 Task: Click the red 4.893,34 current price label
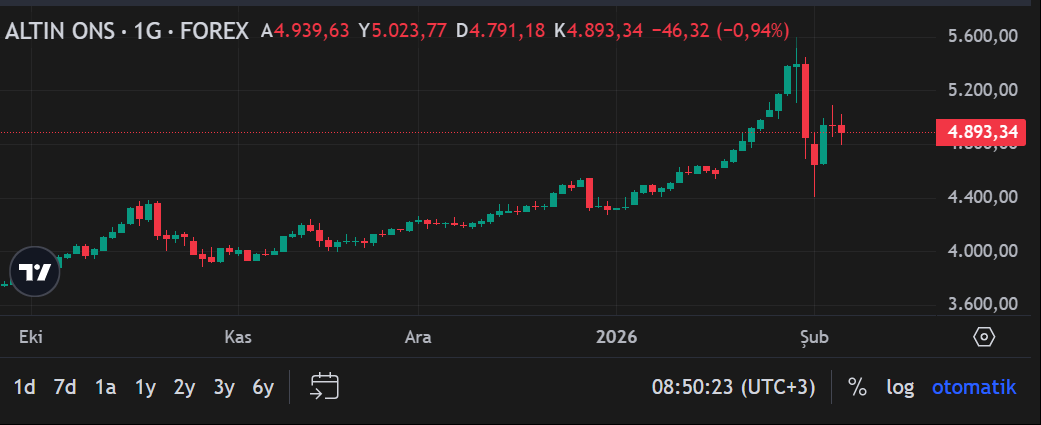[x=981, y=132]
